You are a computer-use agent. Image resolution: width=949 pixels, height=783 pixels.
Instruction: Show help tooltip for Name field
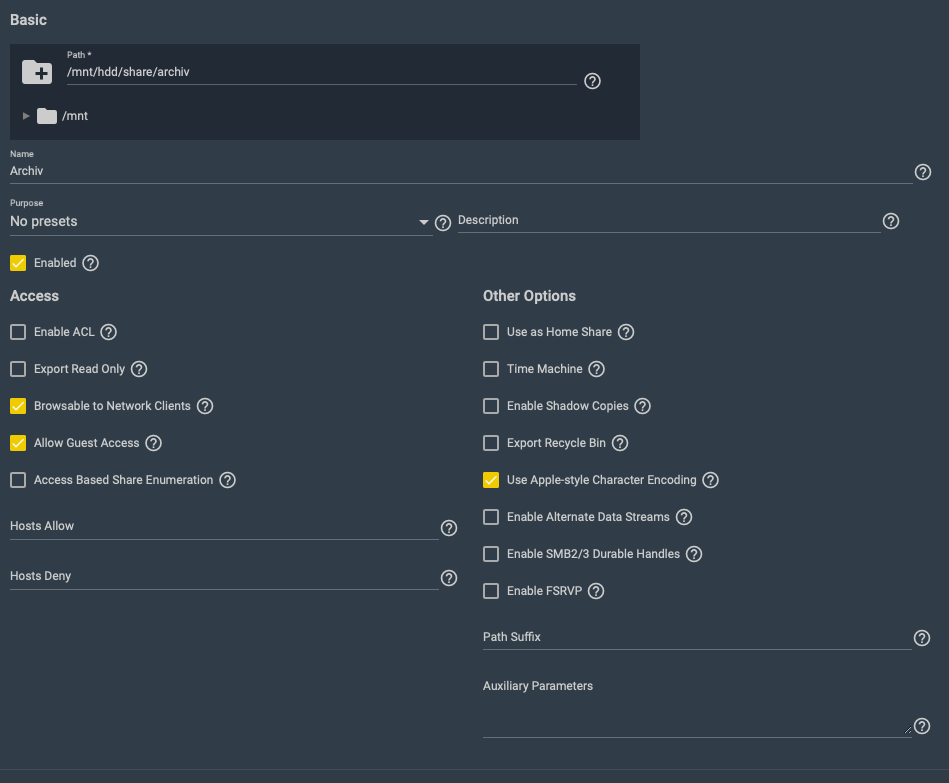click(922, 172)
